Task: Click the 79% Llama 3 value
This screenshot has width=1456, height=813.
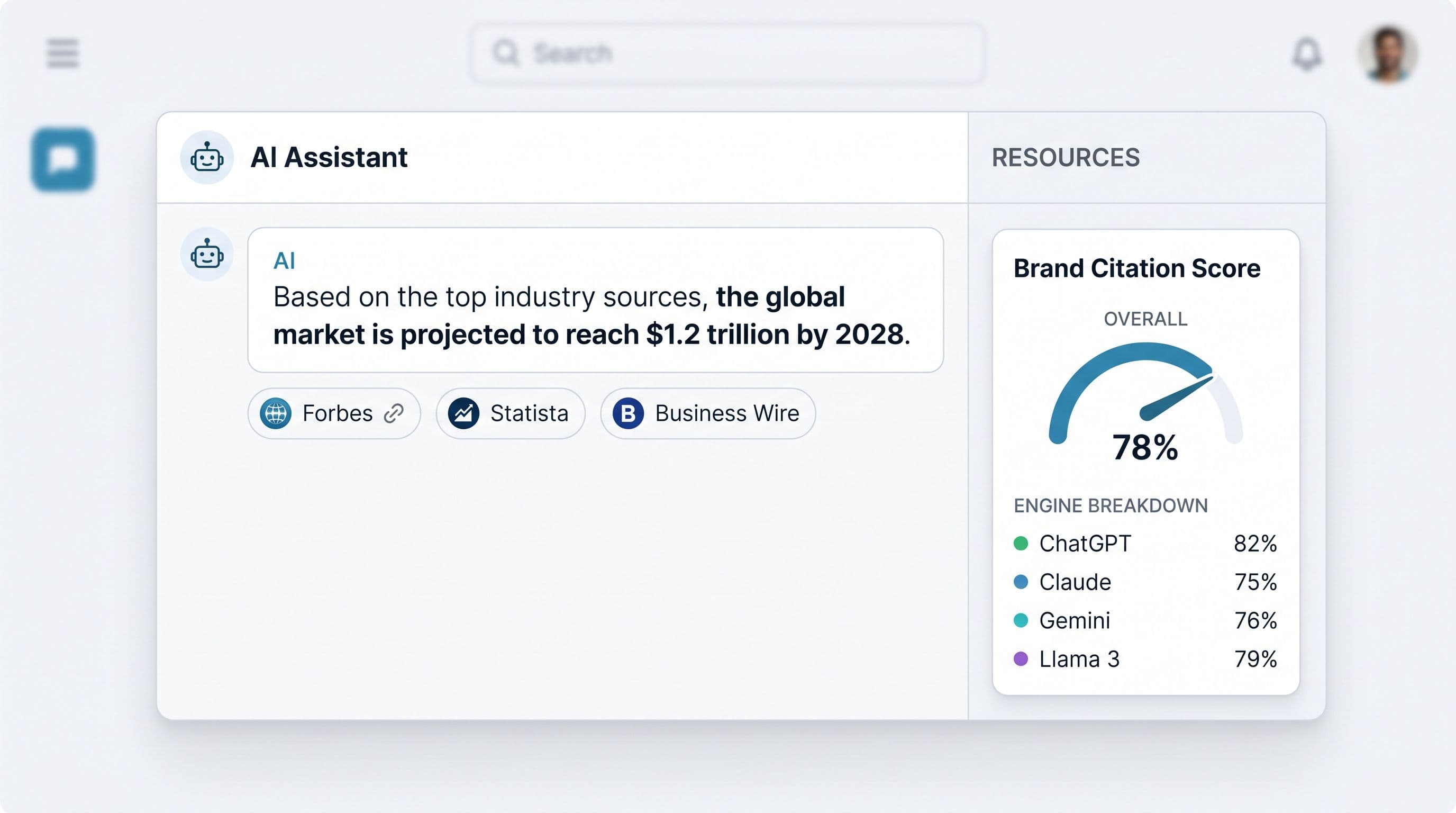Action: 1255,658
